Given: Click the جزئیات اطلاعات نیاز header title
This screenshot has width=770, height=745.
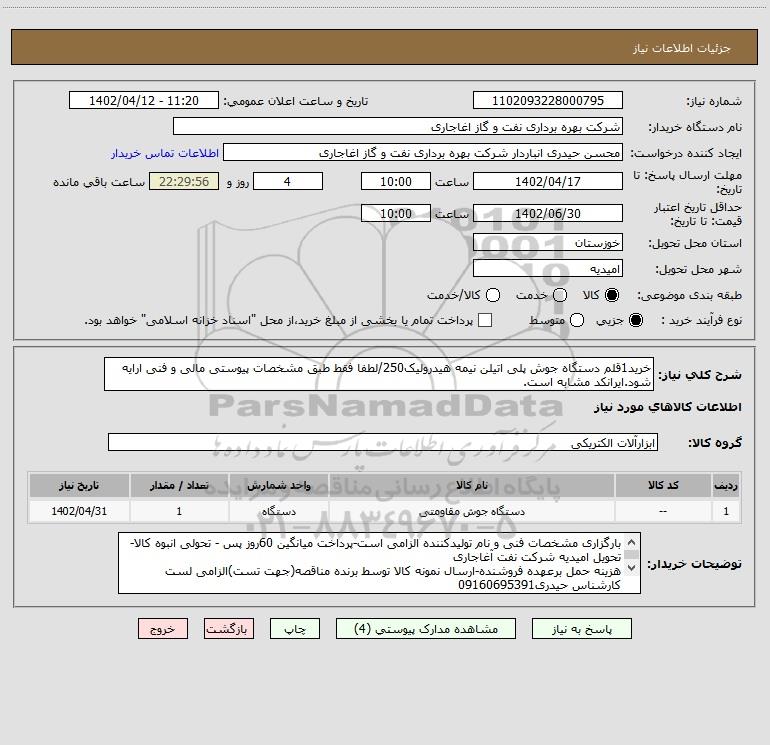Looking at the screenshot, I should click(681, 48).
